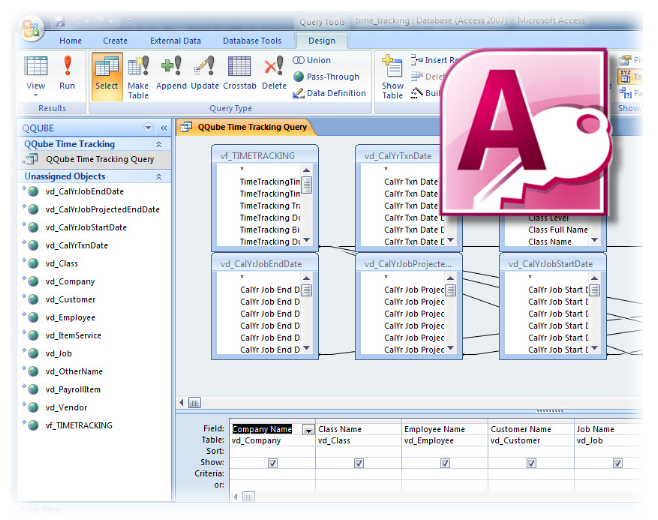Choose the Update query type
This screenshot has height=520, width=658.
[205, 73]
